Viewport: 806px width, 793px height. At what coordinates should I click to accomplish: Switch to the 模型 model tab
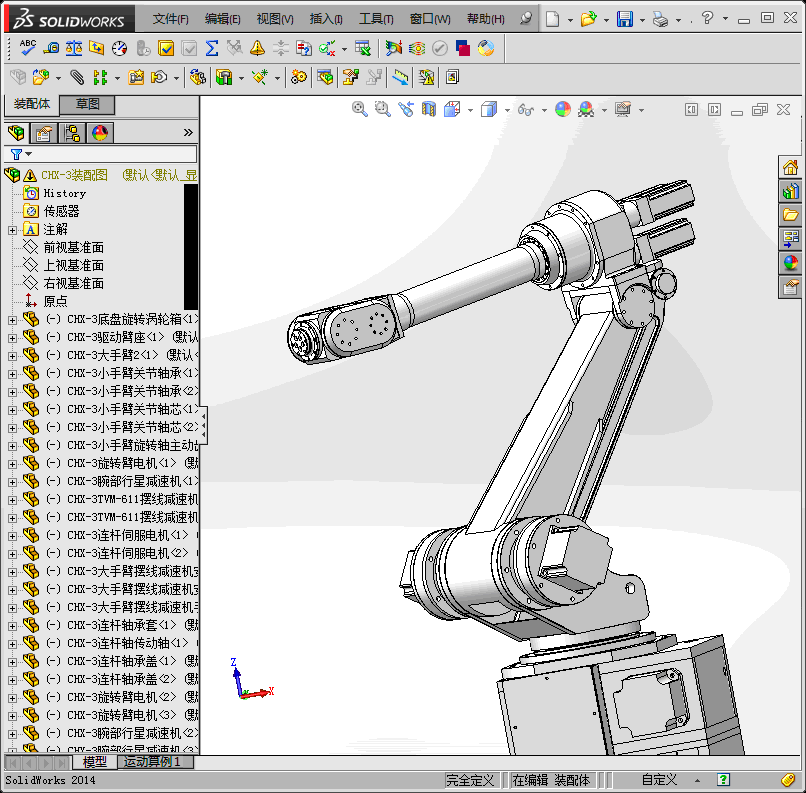coord(95,762)
